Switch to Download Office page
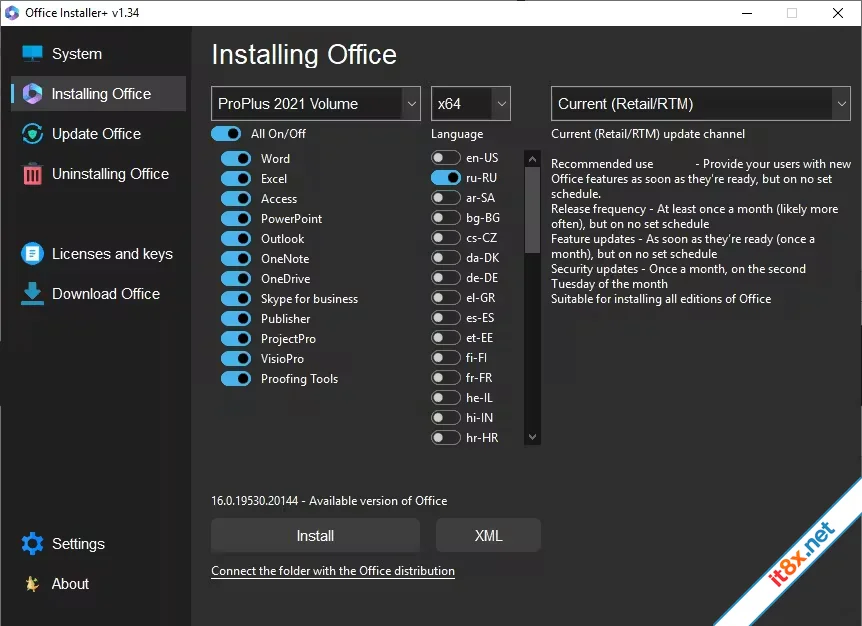 point(98,293)
